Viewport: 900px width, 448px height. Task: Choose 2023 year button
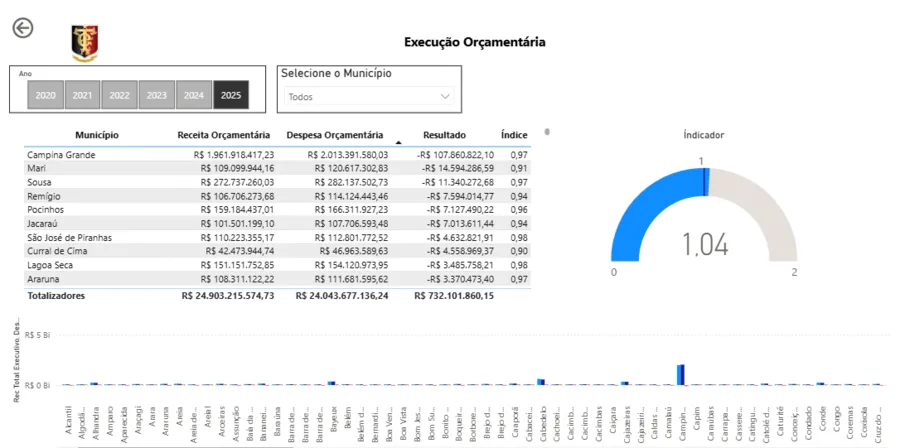click(156, 95)
